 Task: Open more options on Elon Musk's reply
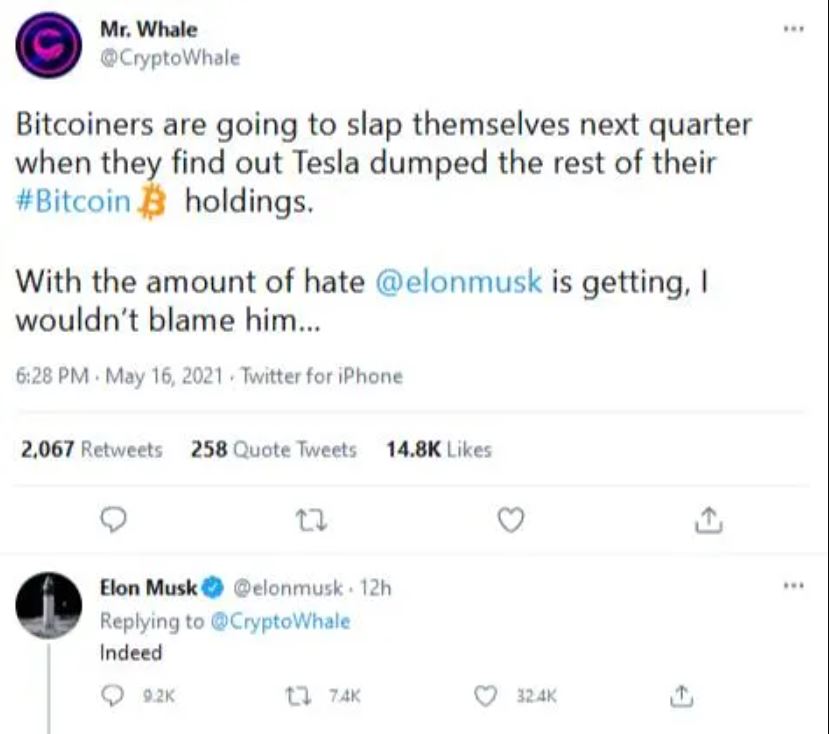pyautogui.click(x=794, y=585)
